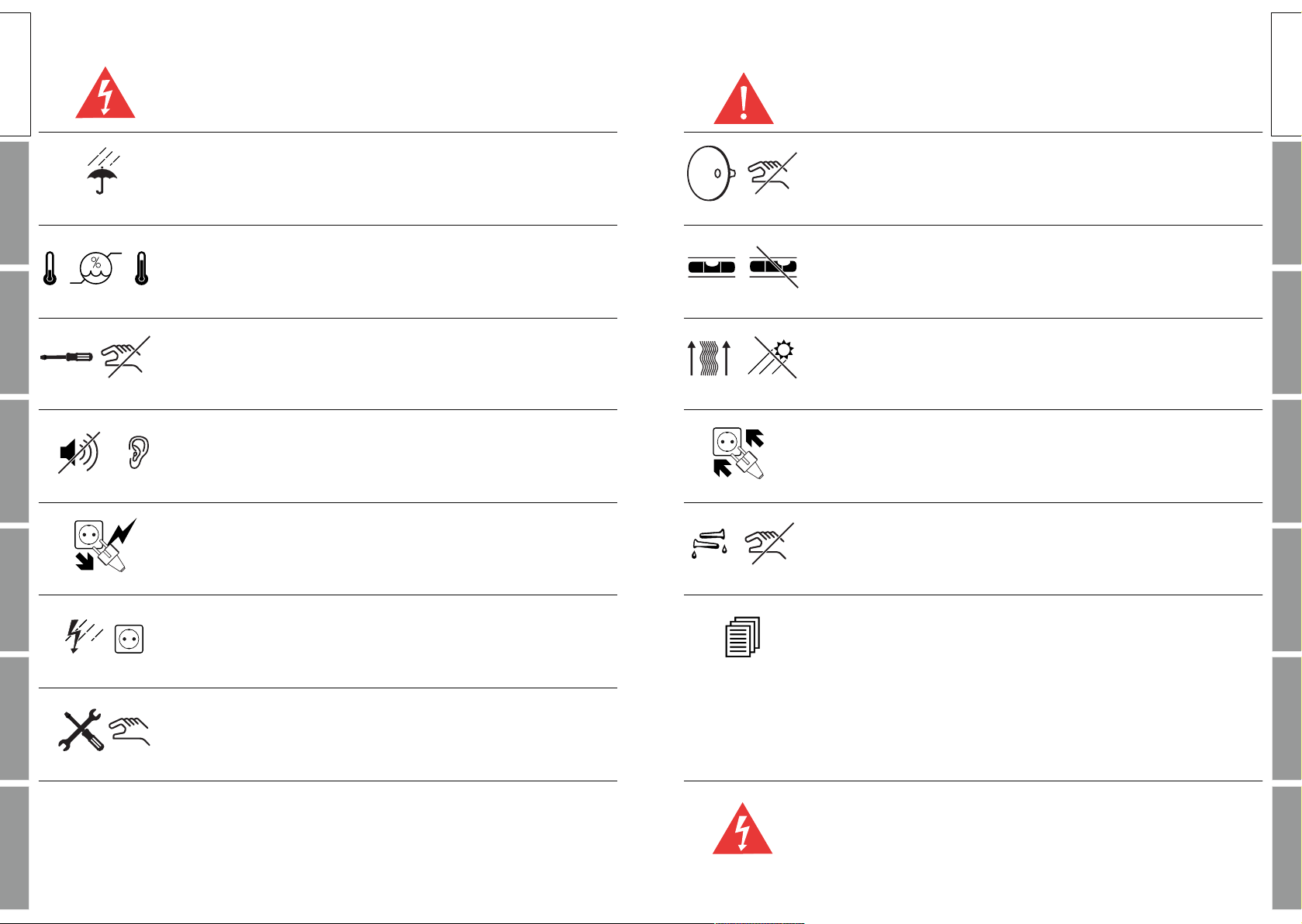Screen dimensions: 1302x924
Task: Click the speaker driver cone icon
Action: (x=711, y=174)
